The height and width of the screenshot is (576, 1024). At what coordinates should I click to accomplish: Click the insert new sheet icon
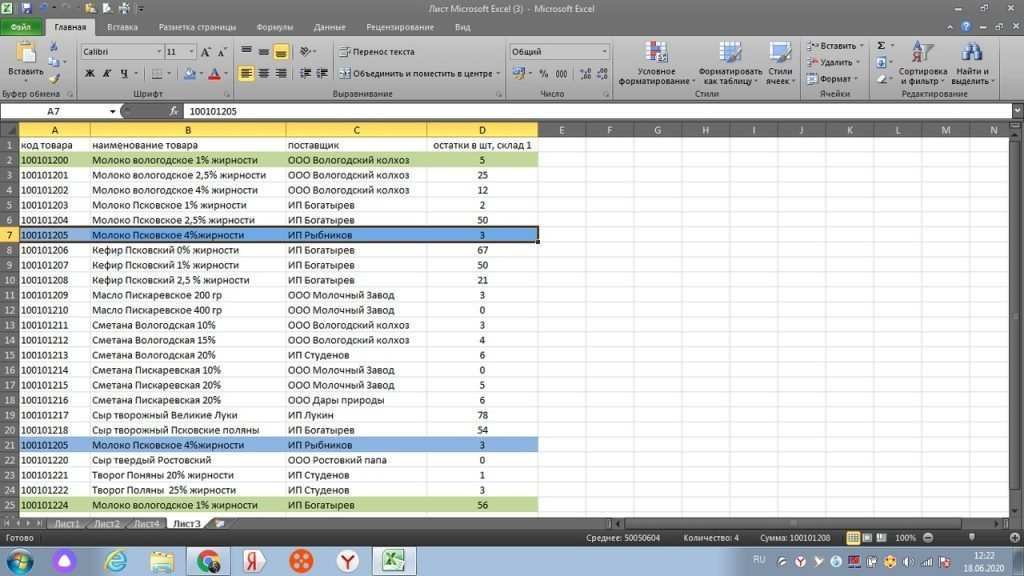(x=219, y=524)
